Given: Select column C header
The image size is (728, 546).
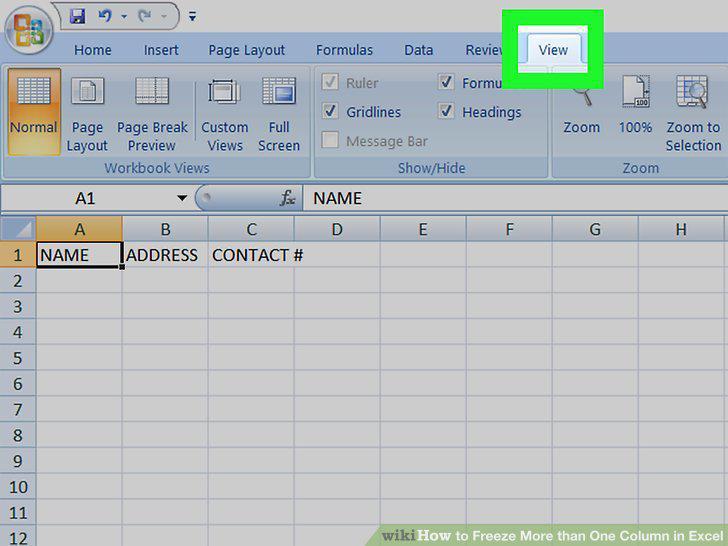Looking at the screenshot, I should click(251, 229).
